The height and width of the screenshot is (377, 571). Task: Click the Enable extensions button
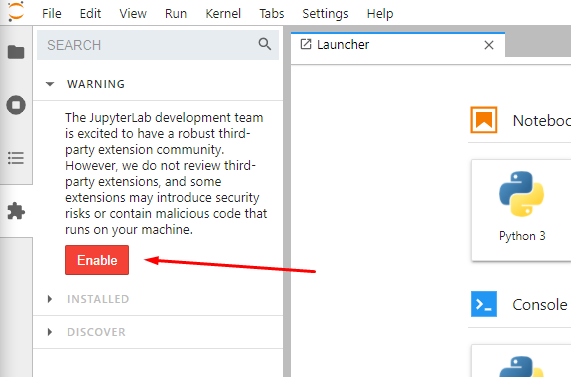(97, 260)
